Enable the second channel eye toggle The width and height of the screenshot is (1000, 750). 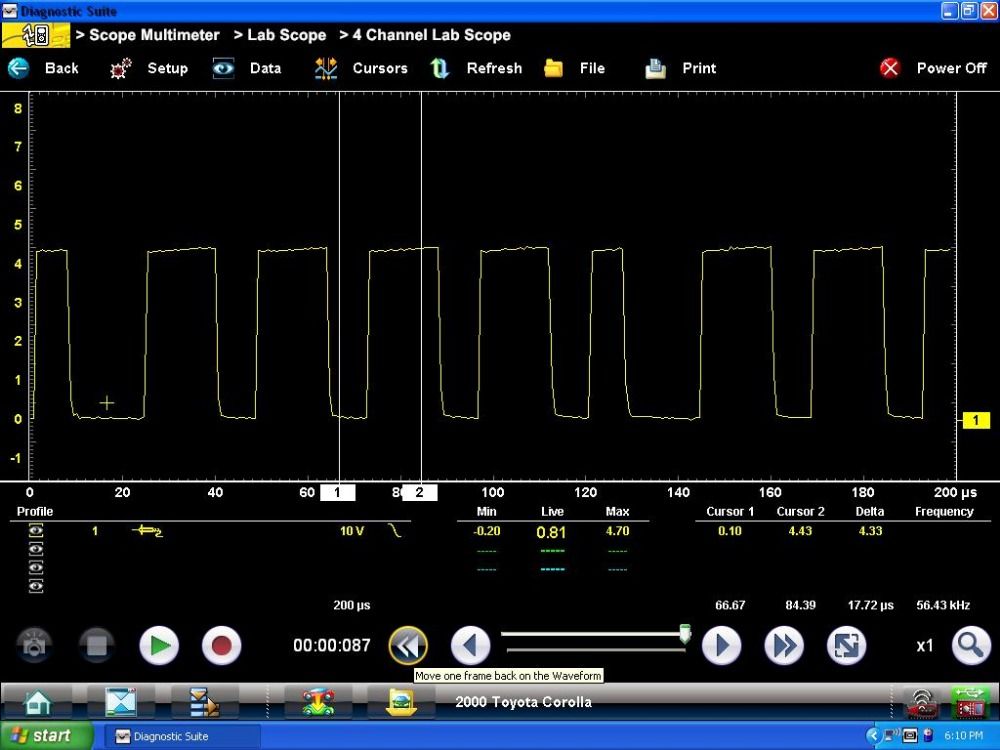click(35, 548)
